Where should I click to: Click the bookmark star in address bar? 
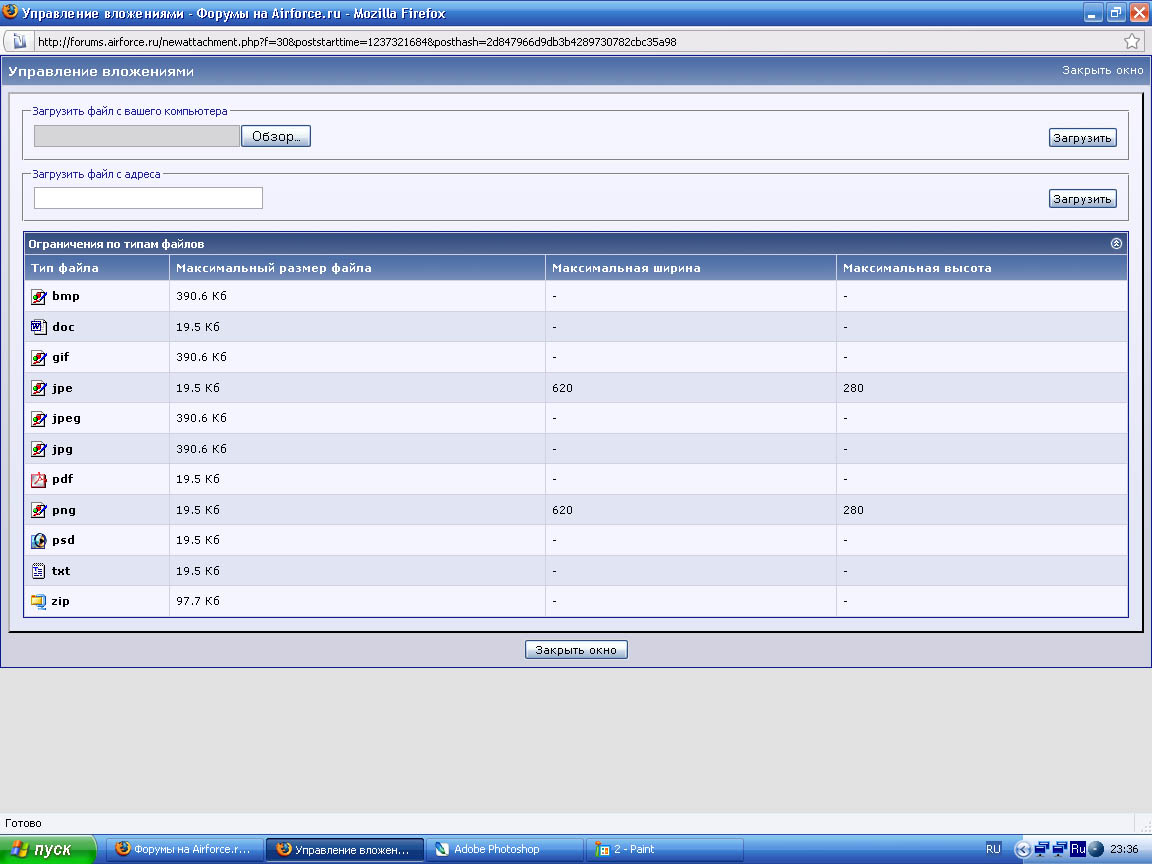[1131, 42]
